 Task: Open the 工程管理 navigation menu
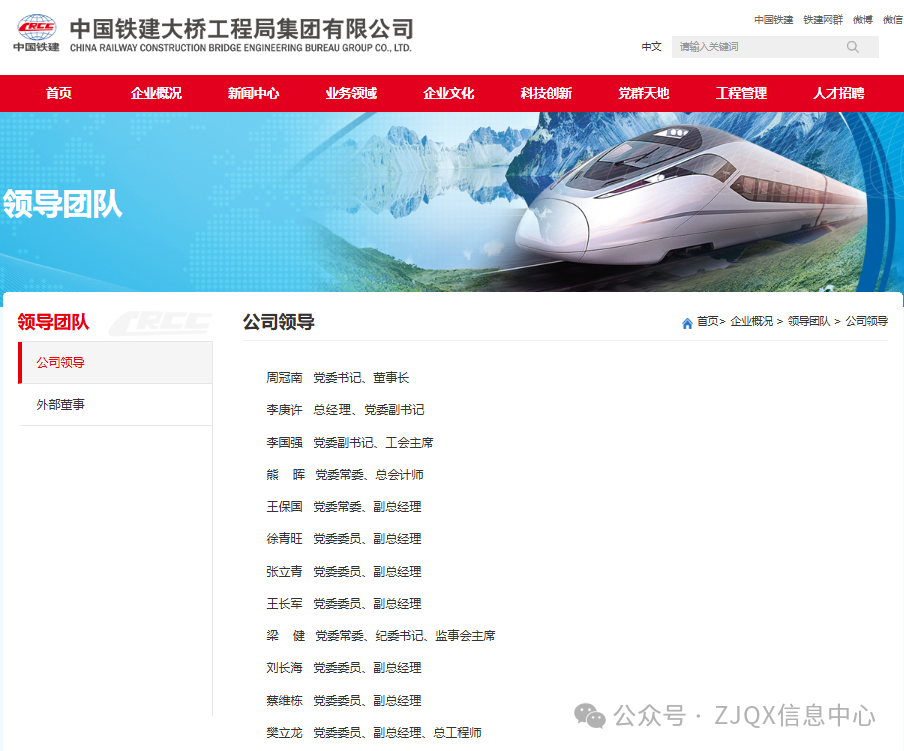pyautogui.click(x=741, y=94)
